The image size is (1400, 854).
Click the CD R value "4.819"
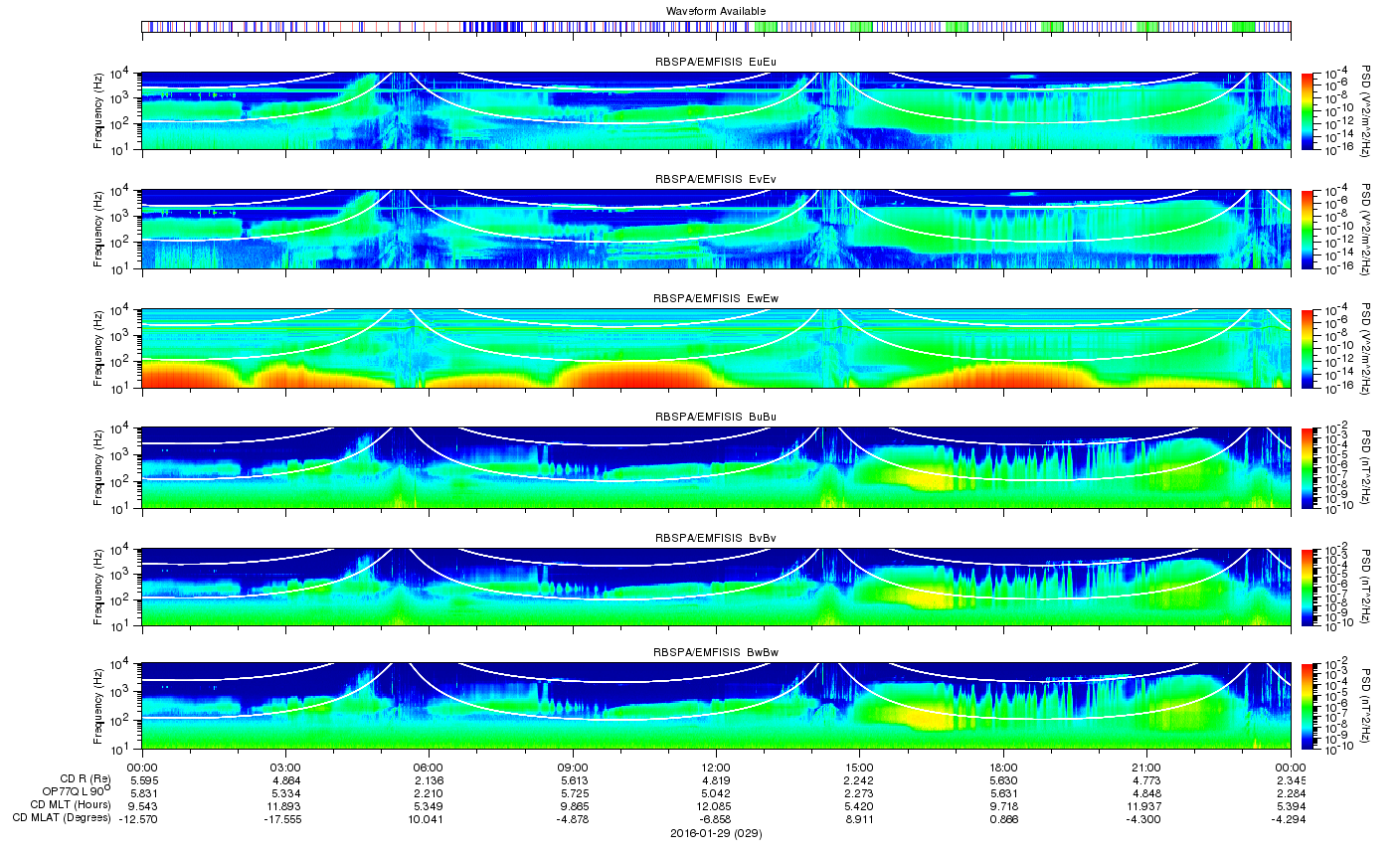(x=716, y=780)
